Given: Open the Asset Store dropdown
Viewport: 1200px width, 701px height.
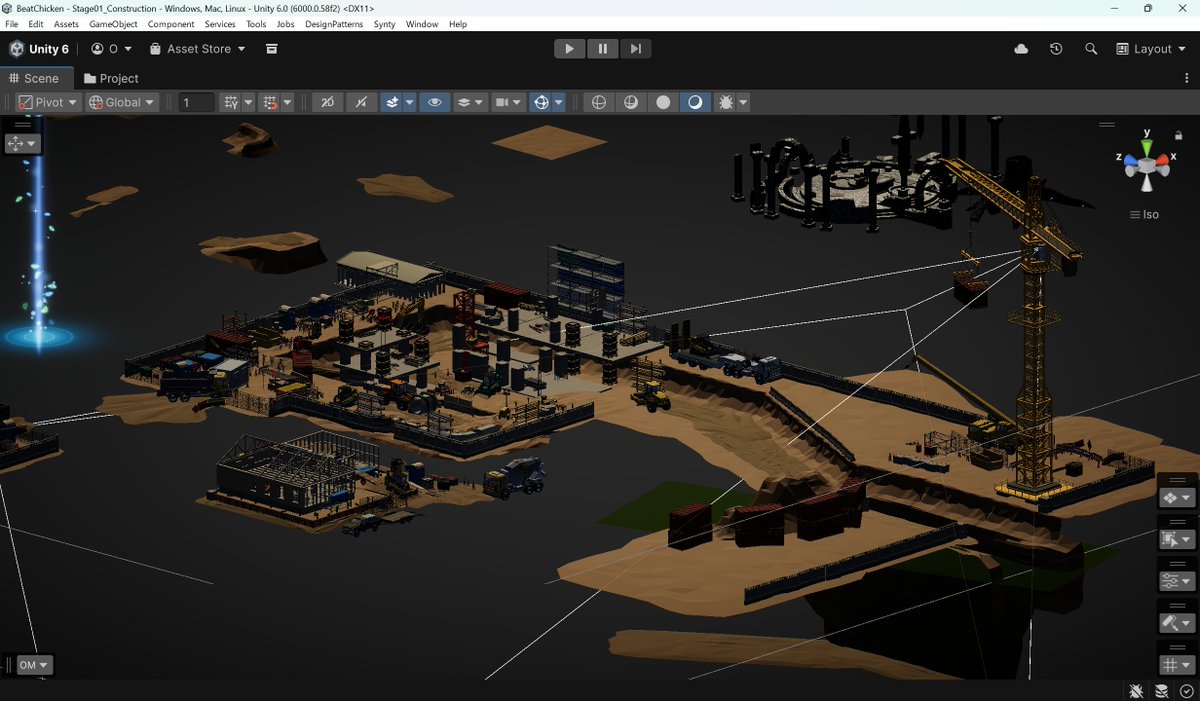Looking at the screenshot, I should pos(197,49).
